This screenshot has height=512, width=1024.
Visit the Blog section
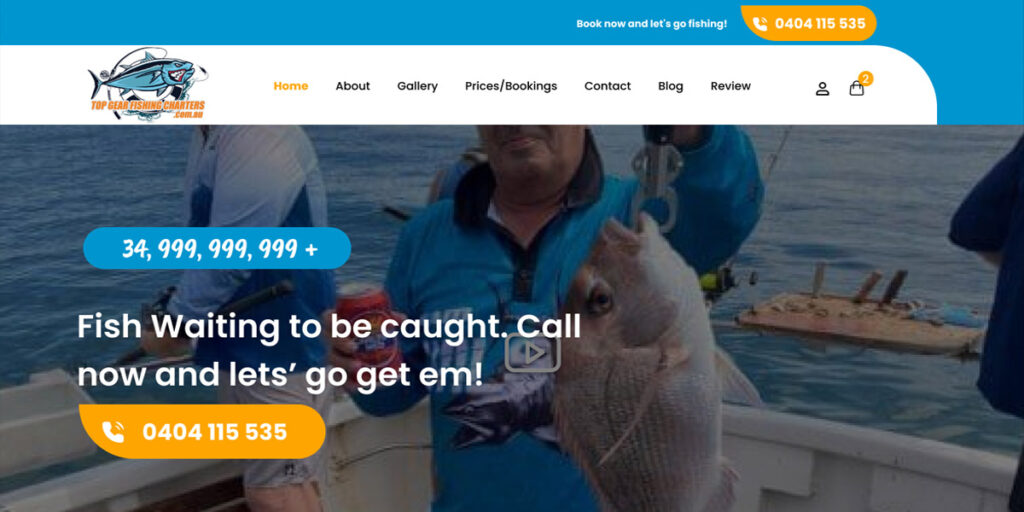(x=670, y=86)
